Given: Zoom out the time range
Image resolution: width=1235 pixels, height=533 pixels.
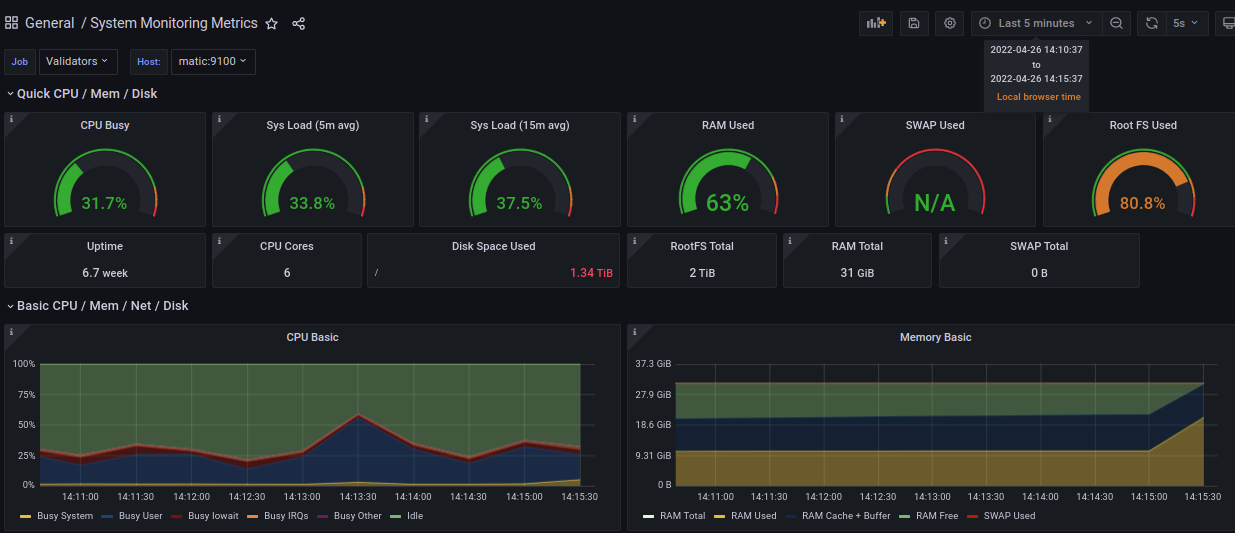Looking at the screenshot, I should 1117,23.
